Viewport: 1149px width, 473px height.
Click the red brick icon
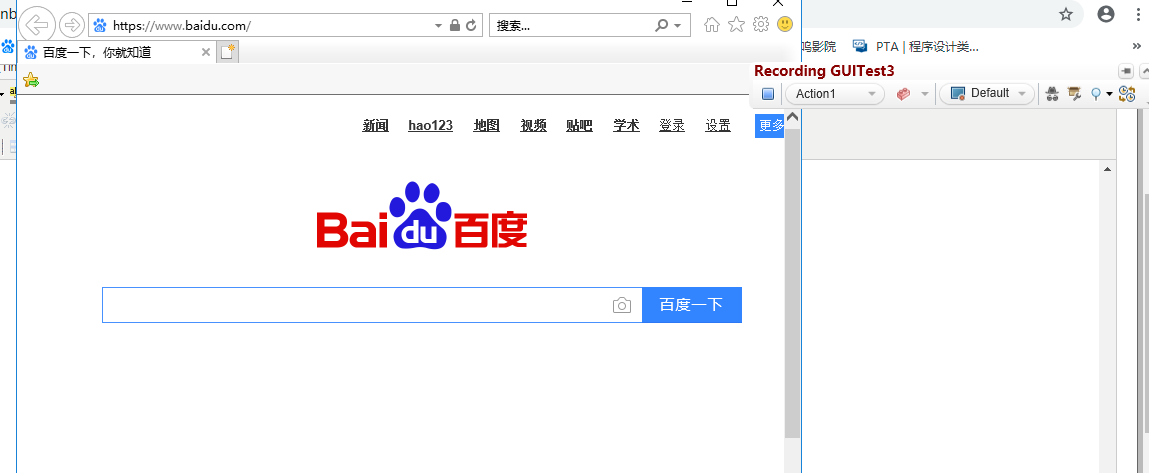click(904, 94)
